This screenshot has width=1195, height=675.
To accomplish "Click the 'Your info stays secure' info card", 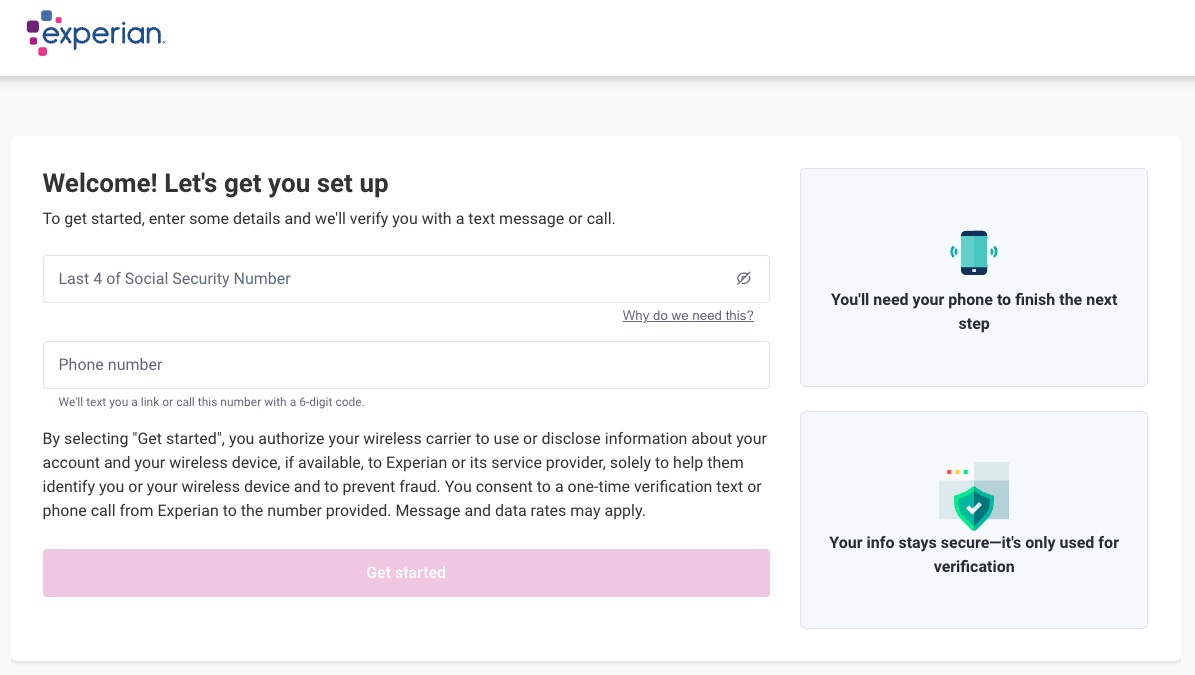I will coord(973,519).
